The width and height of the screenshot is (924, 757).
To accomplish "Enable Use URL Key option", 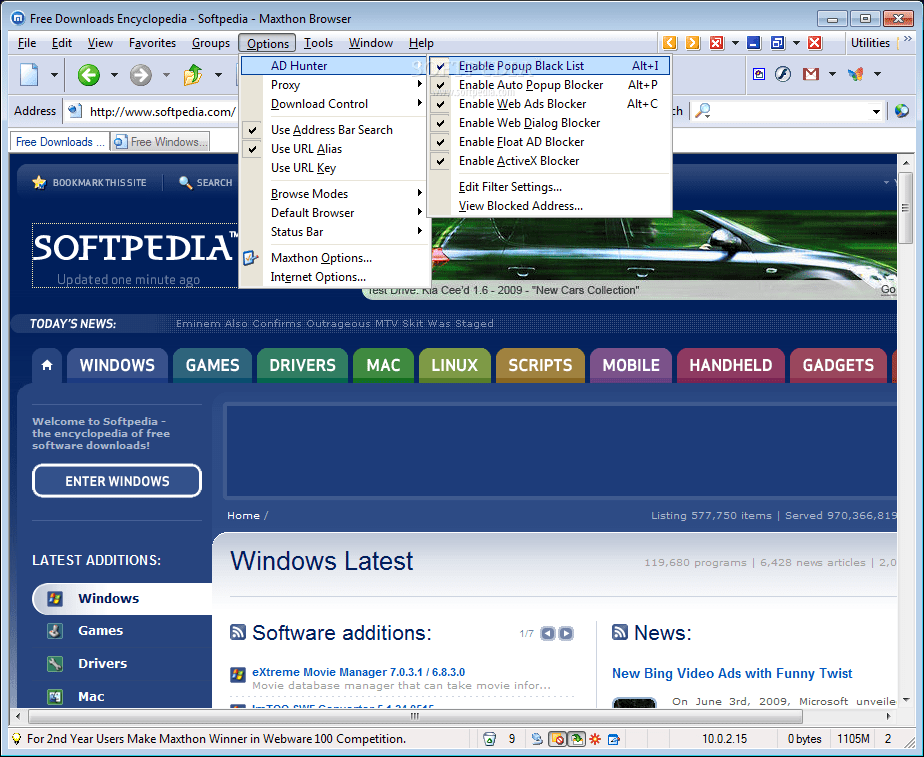I will tap(334, 168).
